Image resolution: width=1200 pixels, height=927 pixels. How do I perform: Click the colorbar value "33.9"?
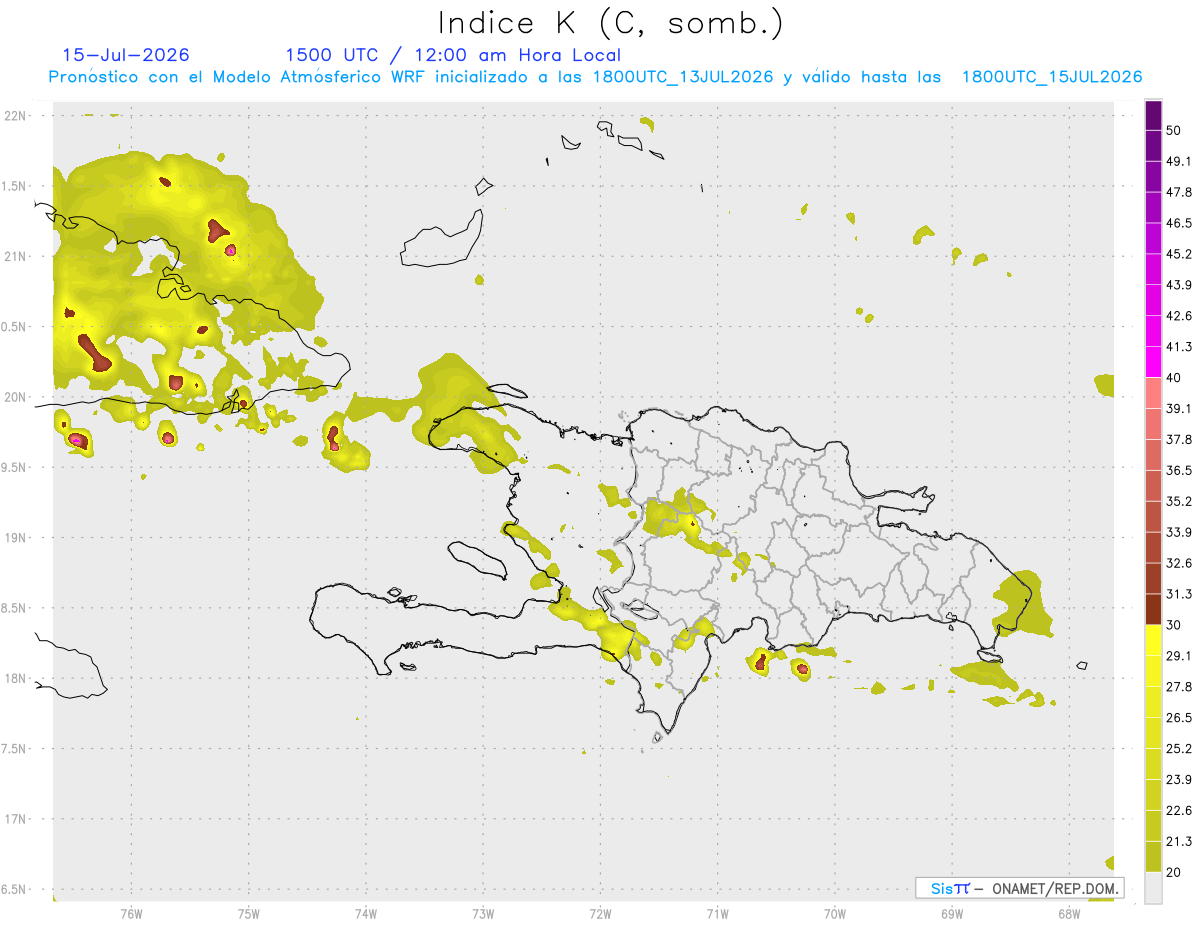[x=1179, y=532]
